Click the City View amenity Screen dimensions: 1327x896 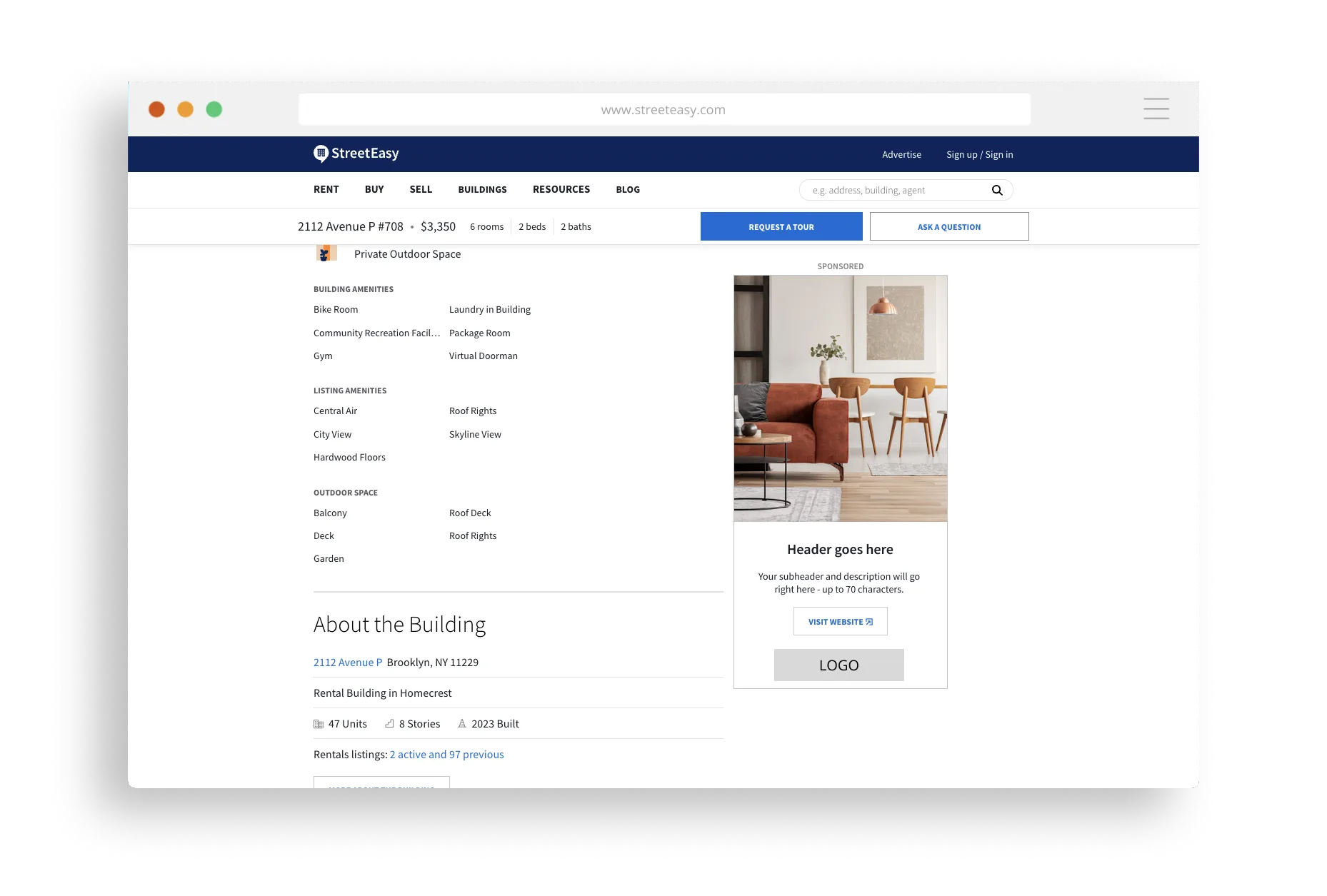pyautogui.click(x=332, y=434)
